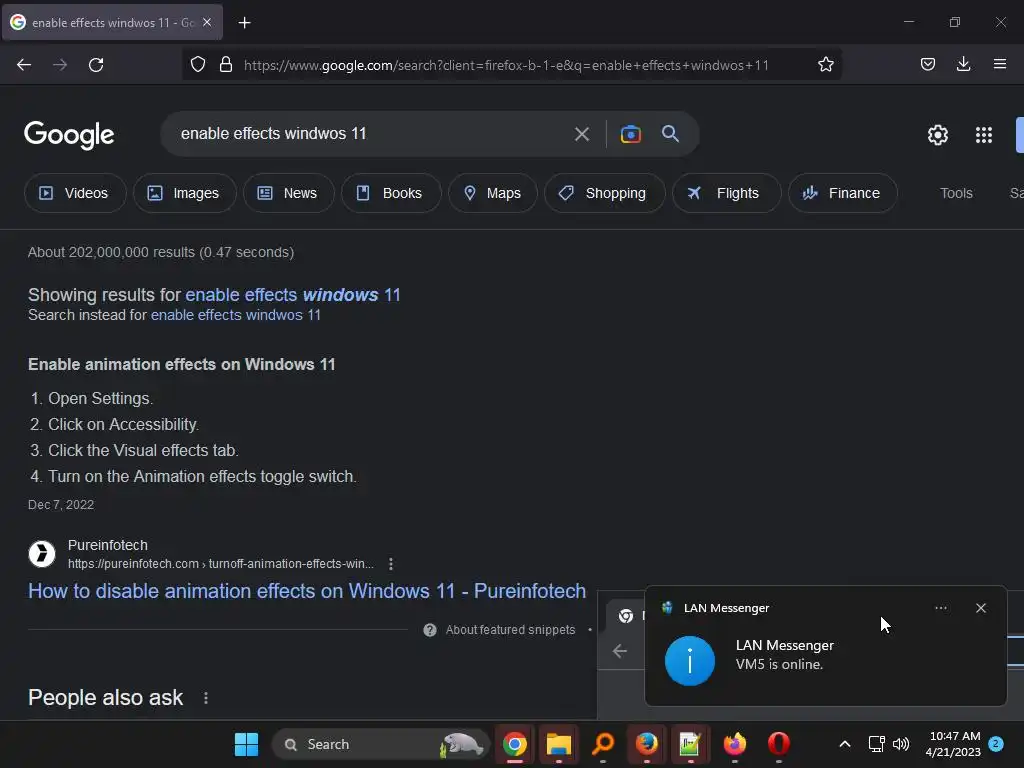This screenshot has height=768, width=1024.
Task: Submit search with the magnifier icon
Action: (x=670, y=134)
